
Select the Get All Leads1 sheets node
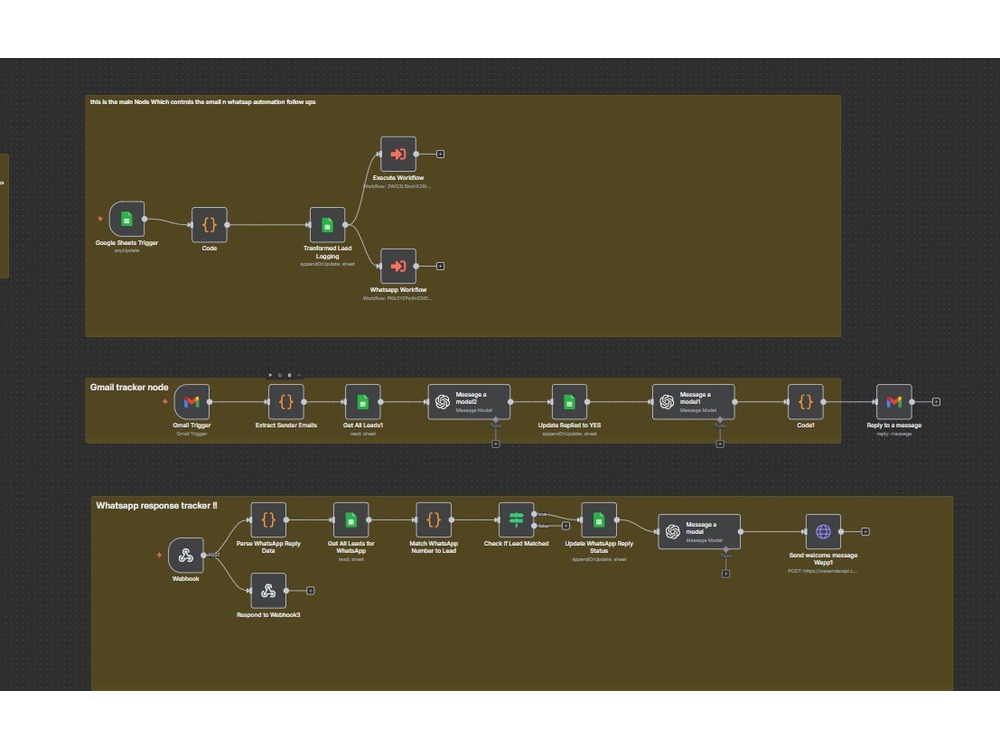pyautogui.click(x=362, y=402)
